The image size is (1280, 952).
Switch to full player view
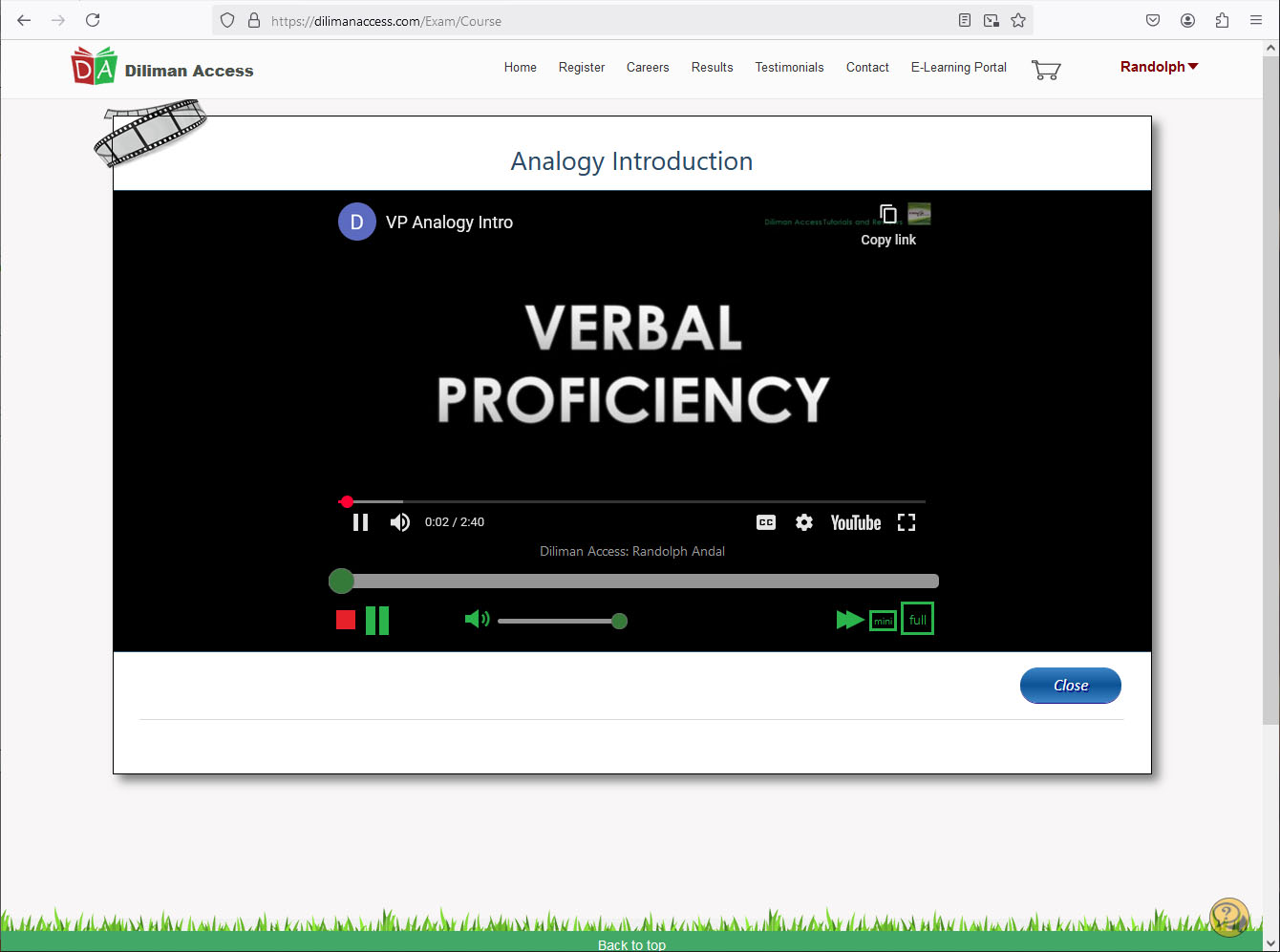pyautogui.click(x=917, y=620)
